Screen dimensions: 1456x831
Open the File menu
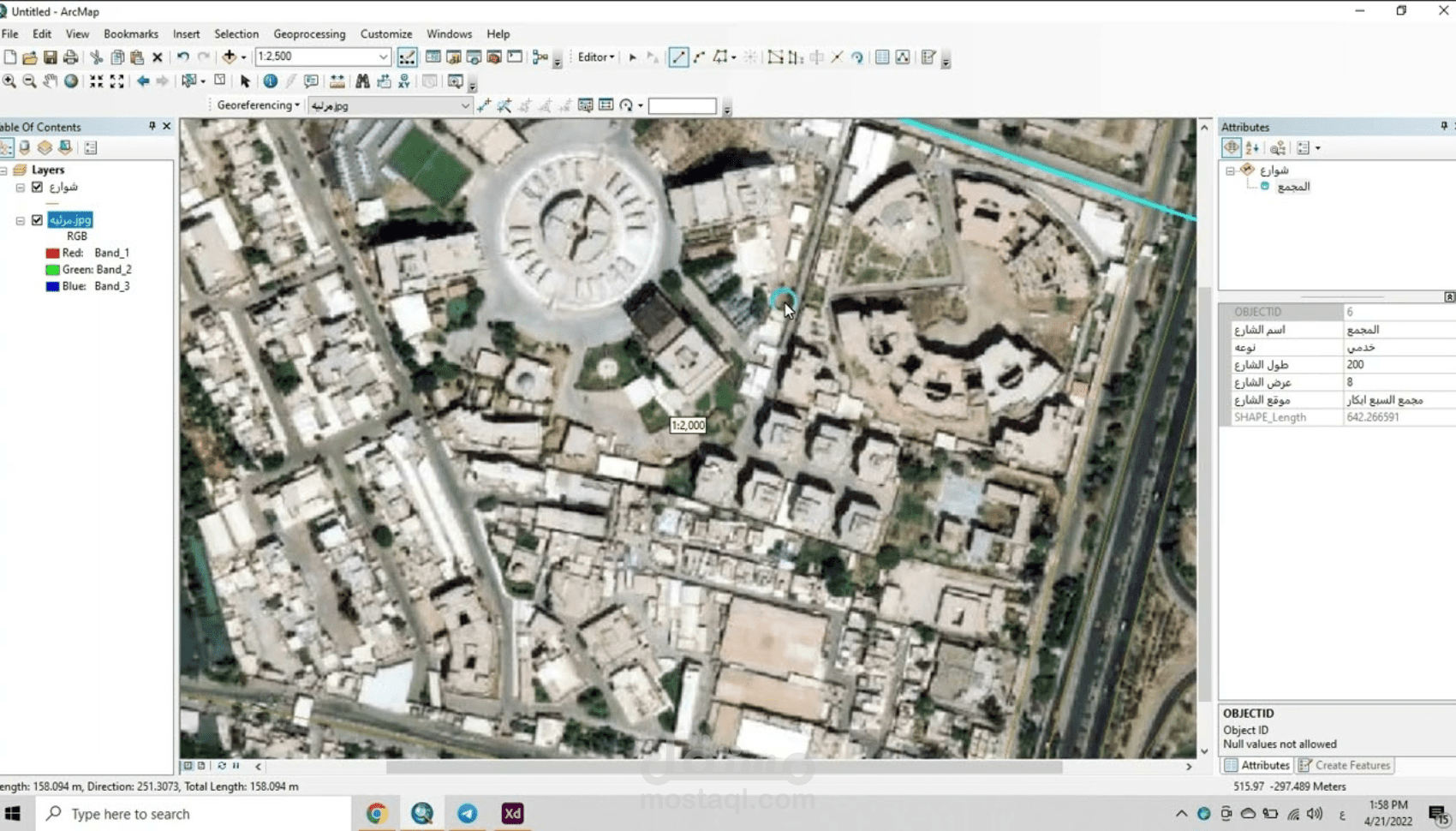click(10, 34)
